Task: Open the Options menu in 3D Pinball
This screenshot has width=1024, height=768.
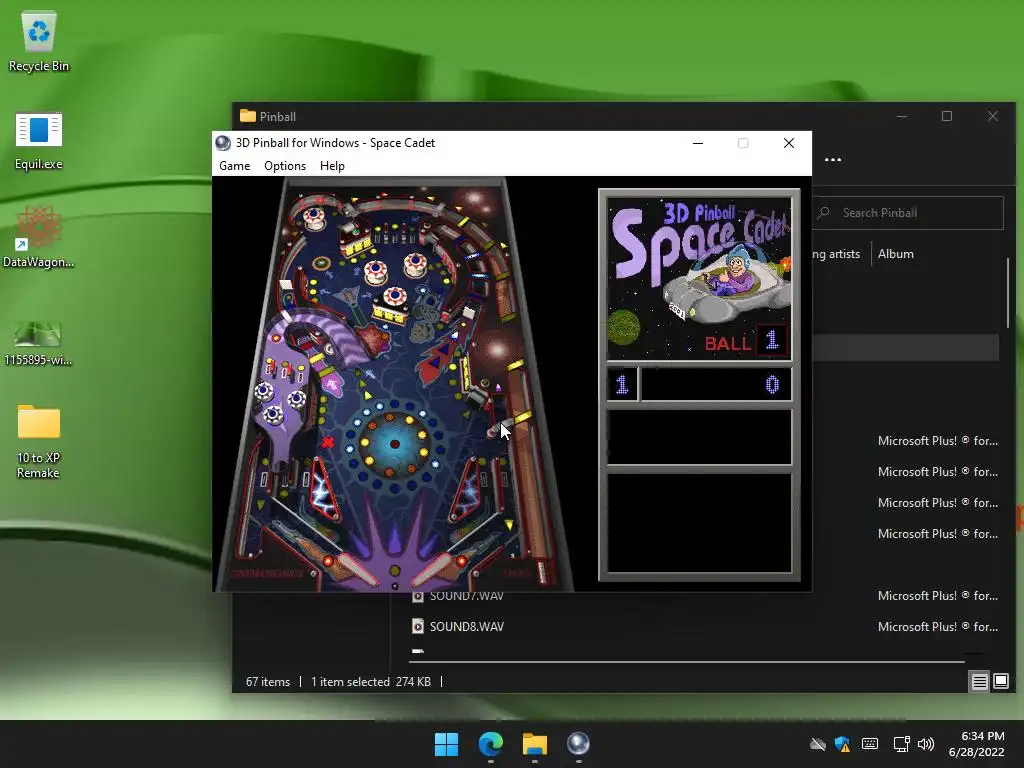Action: pos(285,166)
